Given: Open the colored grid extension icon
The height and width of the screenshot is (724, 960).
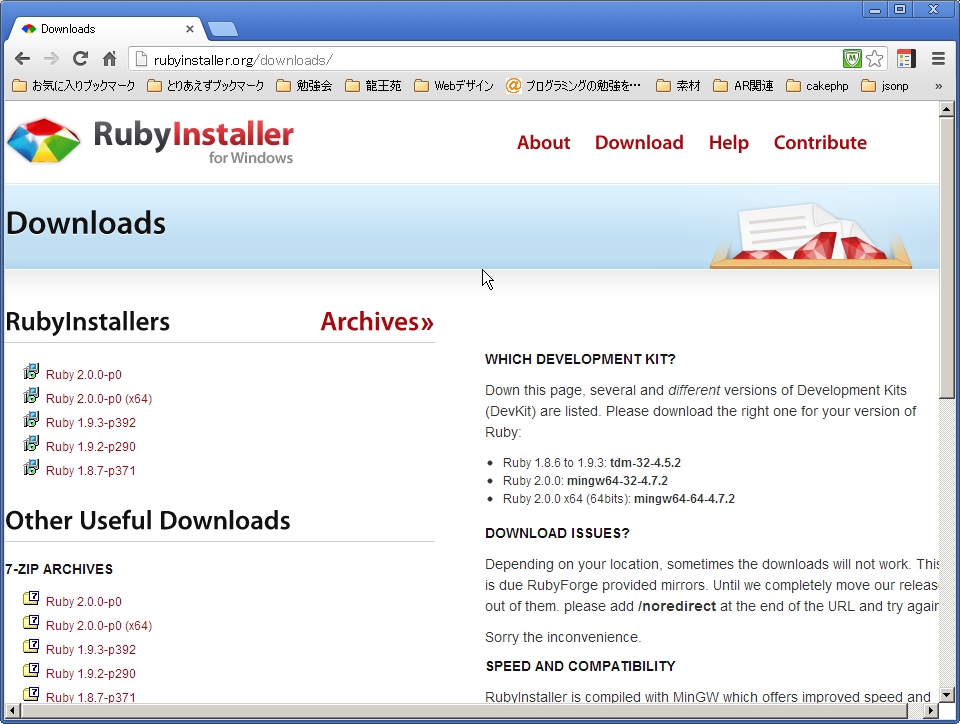Looking at the screenshot, I should click(x=906, y=59).
